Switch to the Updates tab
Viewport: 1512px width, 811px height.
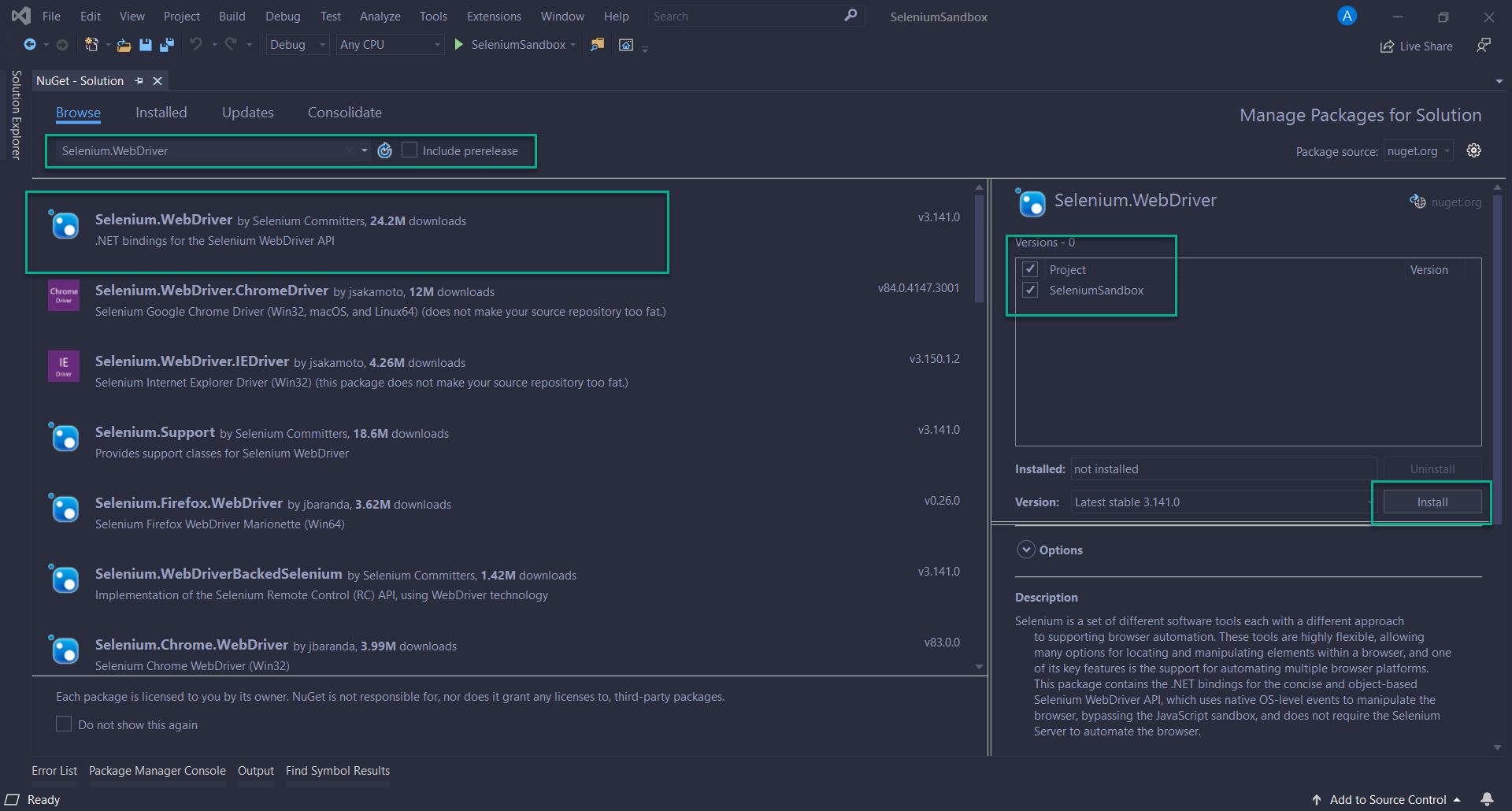tap(248, 113)
